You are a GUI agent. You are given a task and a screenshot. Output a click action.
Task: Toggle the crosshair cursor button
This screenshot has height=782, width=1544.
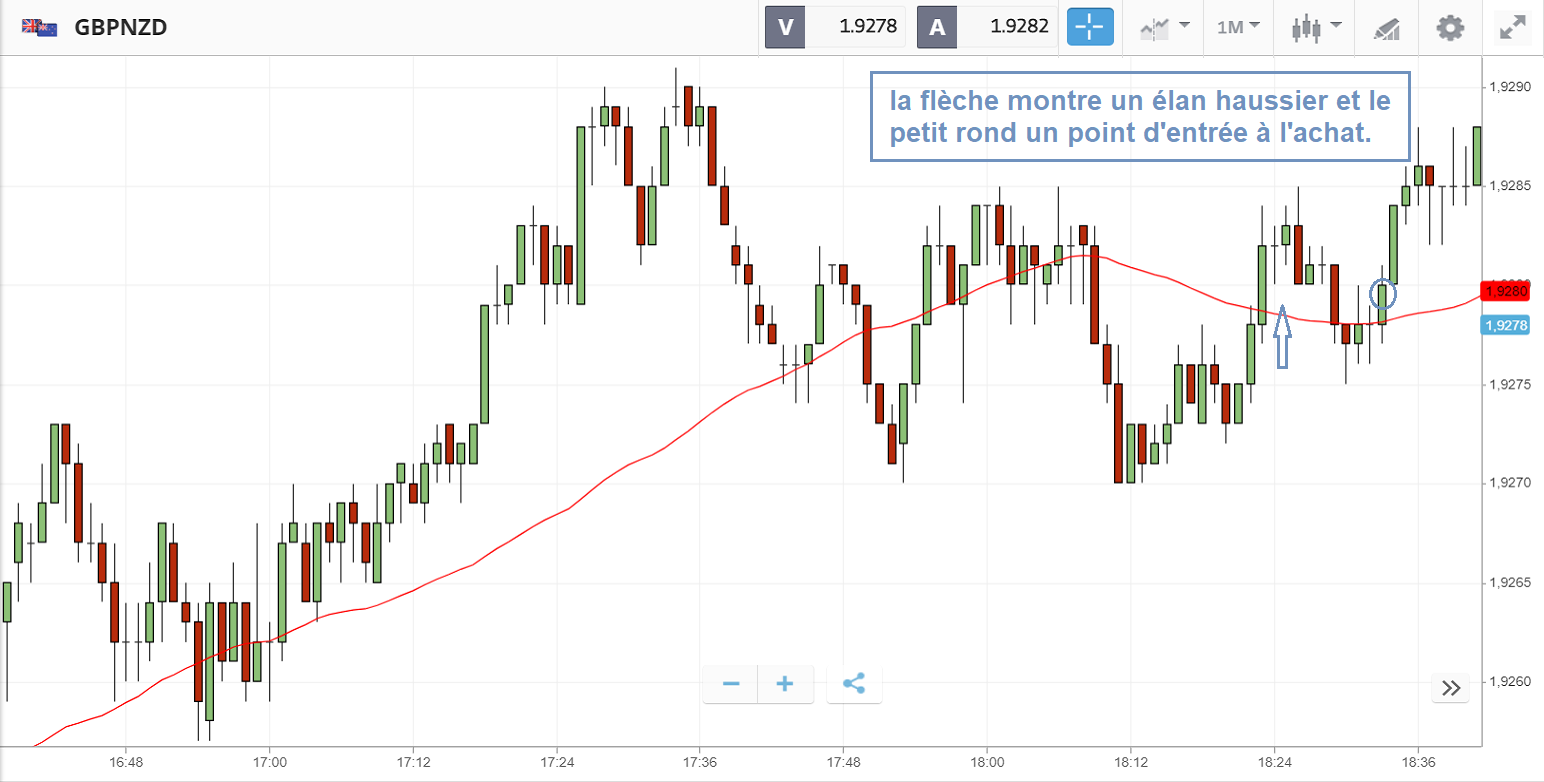coord(1090,27)
